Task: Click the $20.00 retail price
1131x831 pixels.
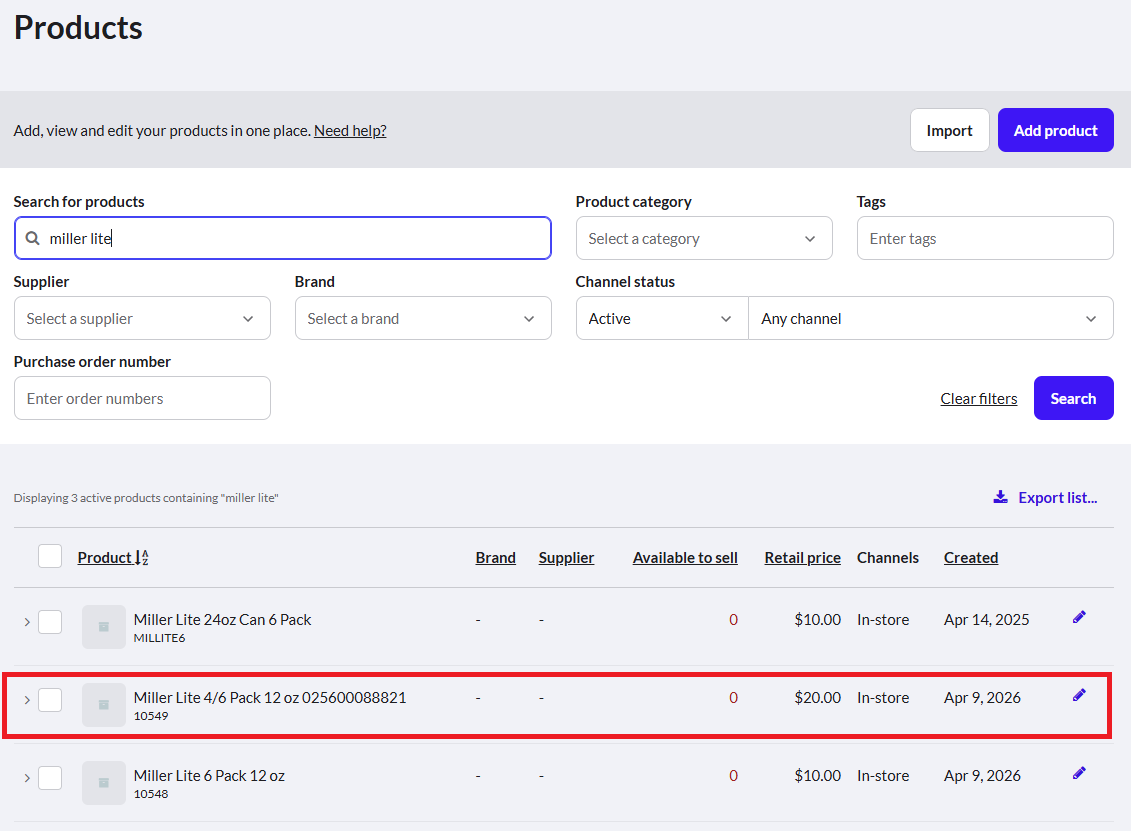Action: (x=817, y=698)
